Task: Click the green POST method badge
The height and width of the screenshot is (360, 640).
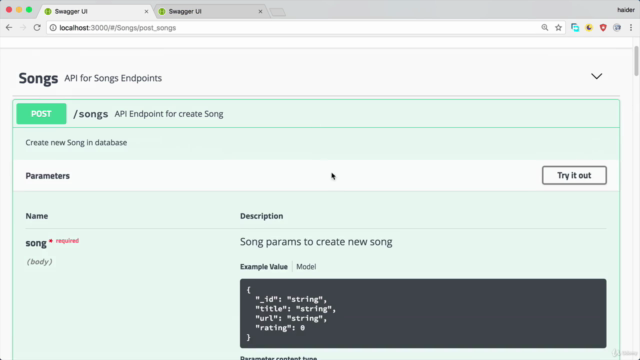Action: click(41, 114)
